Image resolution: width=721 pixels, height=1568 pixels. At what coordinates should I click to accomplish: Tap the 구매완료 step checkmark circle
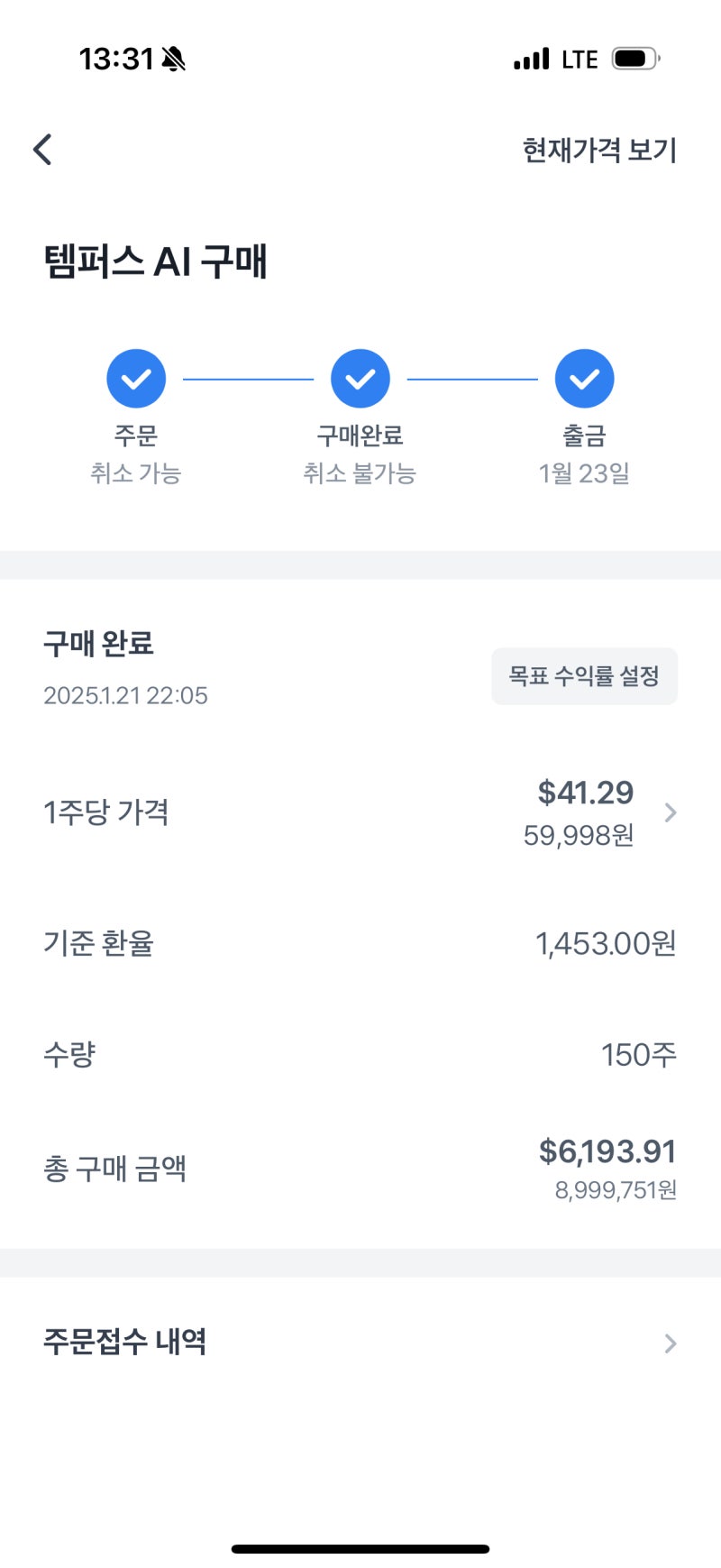tap(360, 379)
